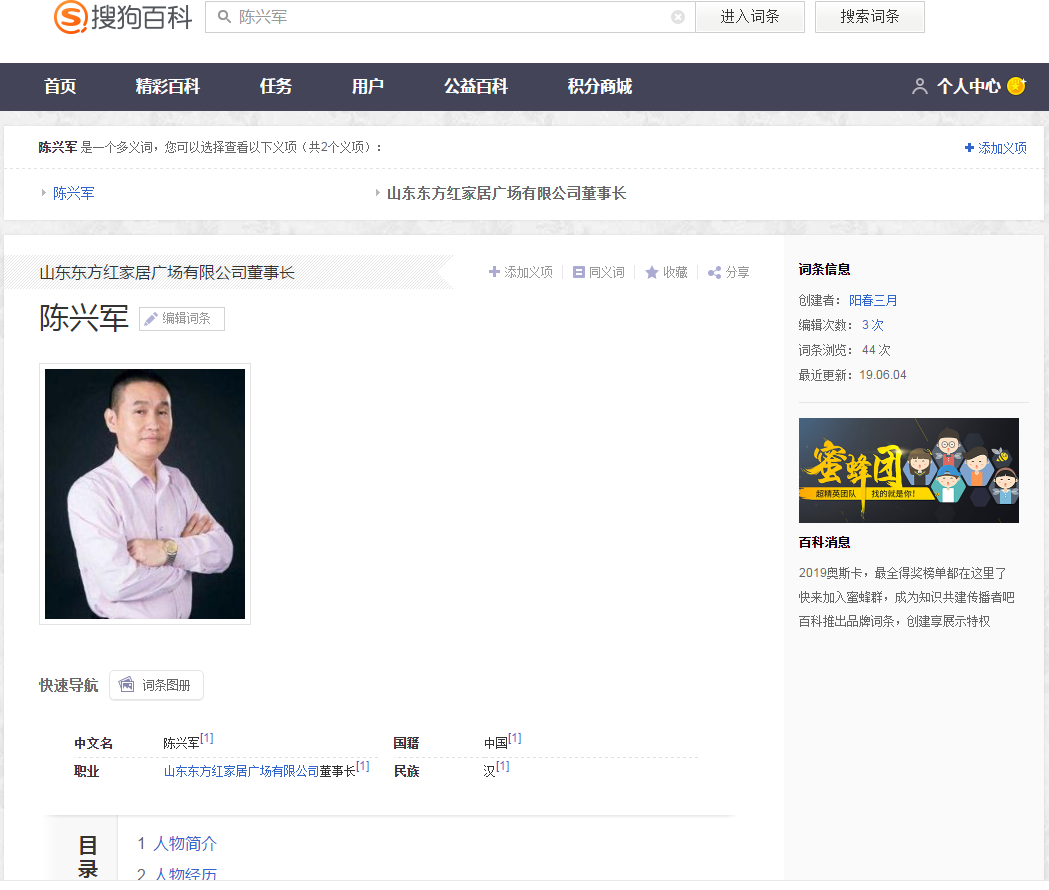Click the large 陈兴军 entry title
The image size is (1049, 890).
[x=84, y=318]
